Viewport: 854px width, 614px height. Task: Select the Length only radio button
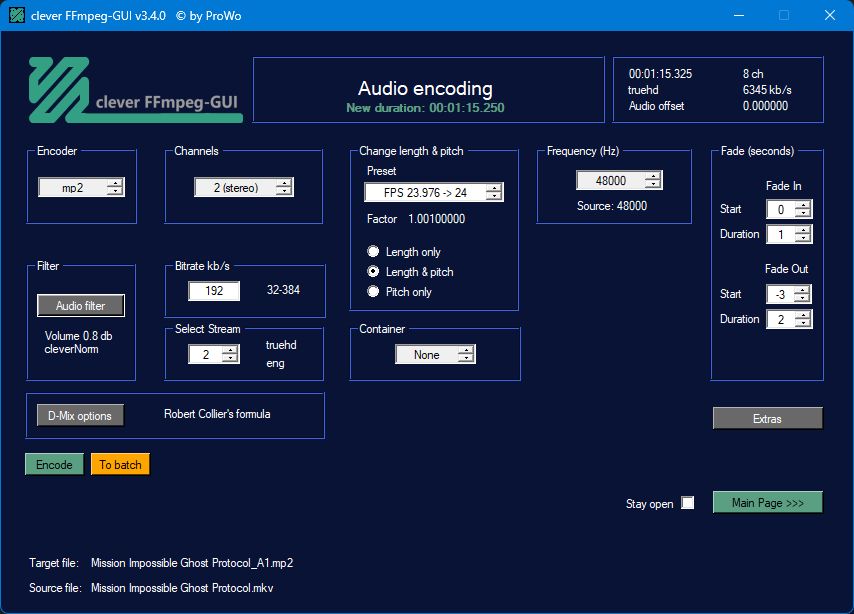tap(373, 251)
